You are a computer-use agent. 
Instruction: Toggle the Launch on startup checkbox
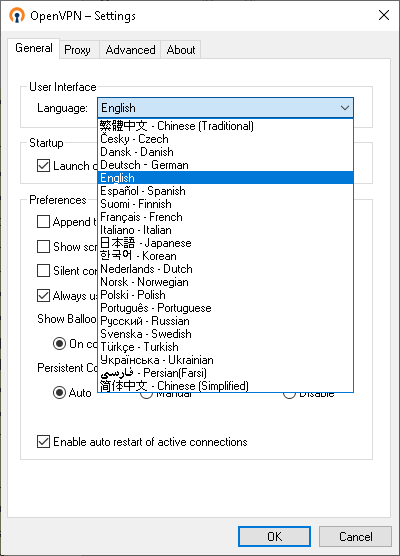[43, 165]
